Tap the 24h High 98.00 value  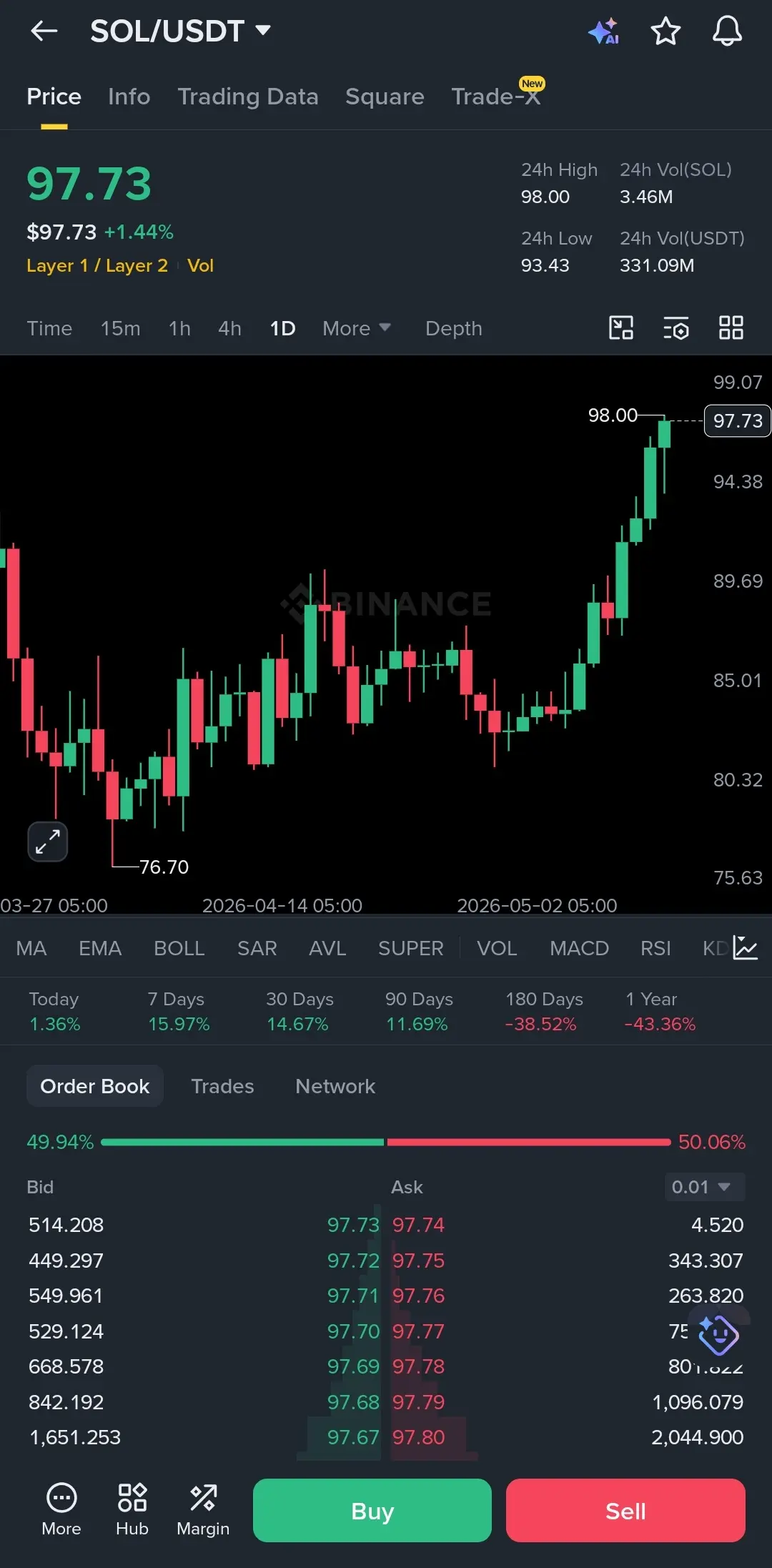coord(545,197)
